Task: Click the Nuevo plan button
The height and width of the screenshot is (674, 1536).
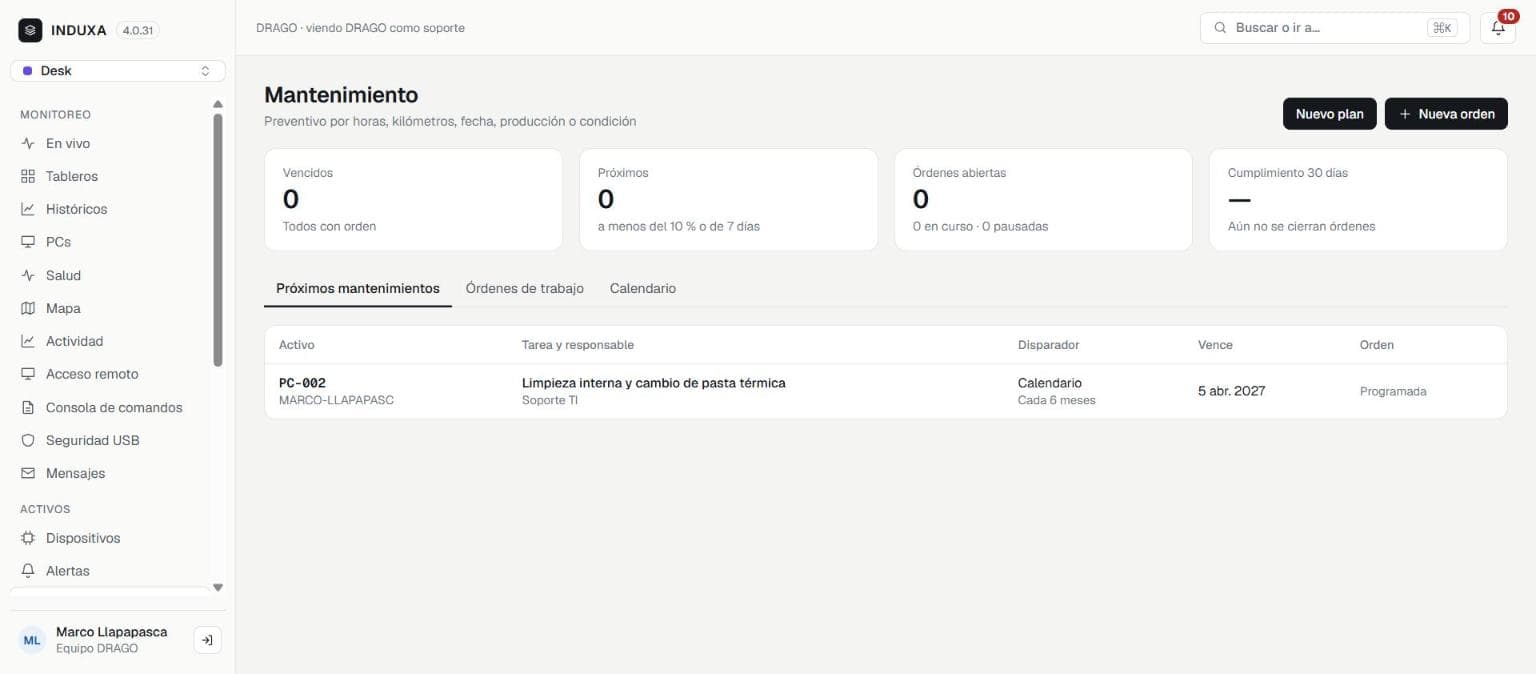Action: pyautogui.click(x=1330, y=114)
